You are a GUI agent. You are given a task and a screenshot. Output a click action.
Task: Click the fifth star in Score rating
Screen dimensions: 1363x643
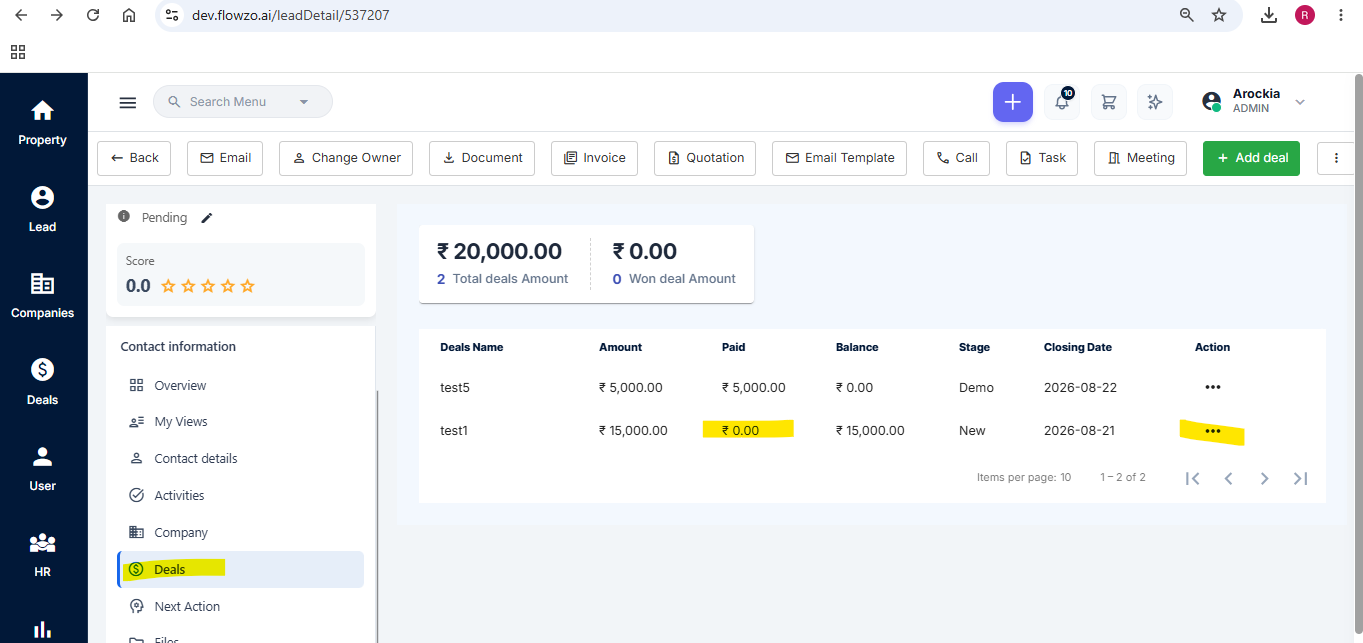click(248, 286)
